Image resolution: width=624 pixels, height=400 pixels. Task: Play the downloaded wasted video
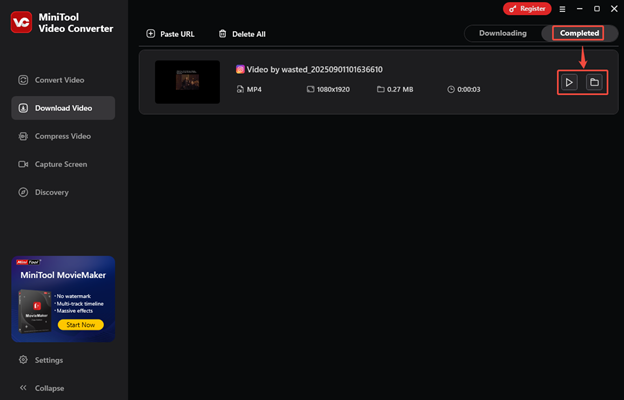[x=569, y=82]
